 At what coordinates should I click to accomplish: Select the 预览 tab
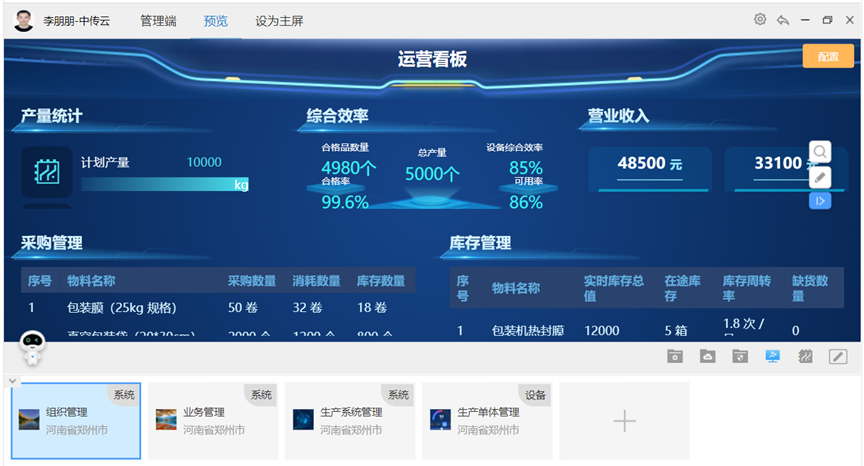(x=215, y=21)
